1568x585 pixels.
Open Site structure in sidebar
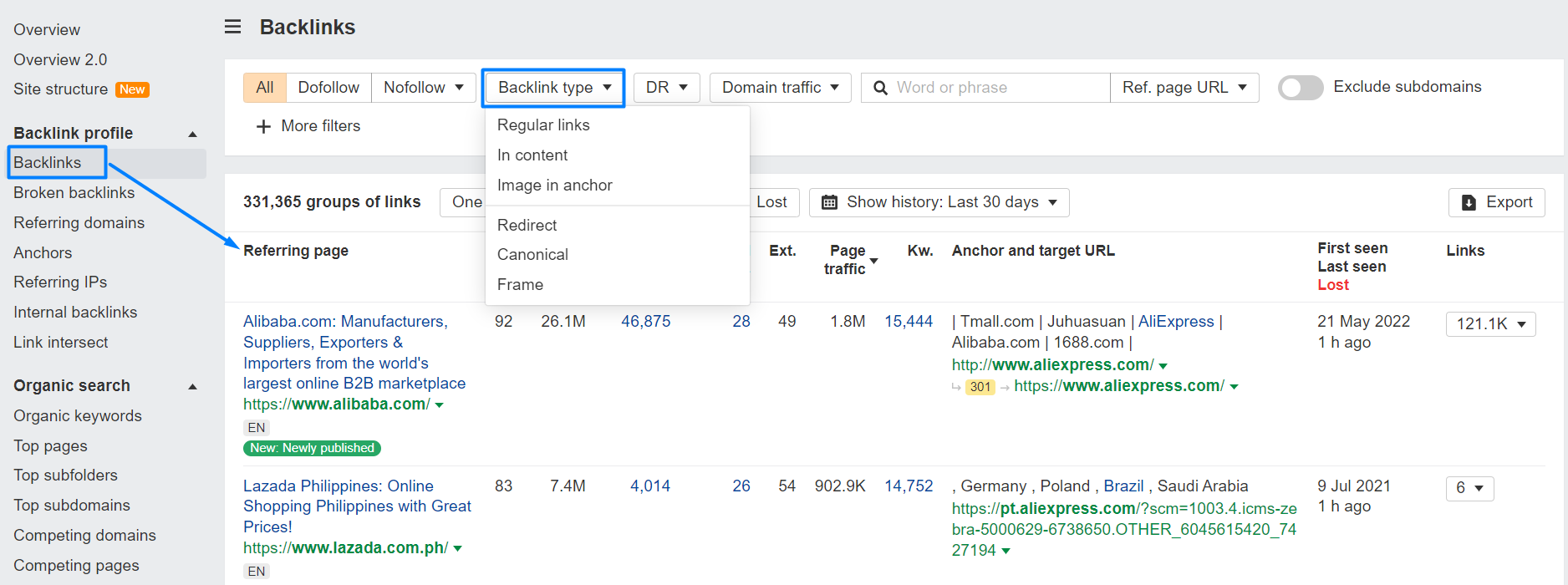60,89
